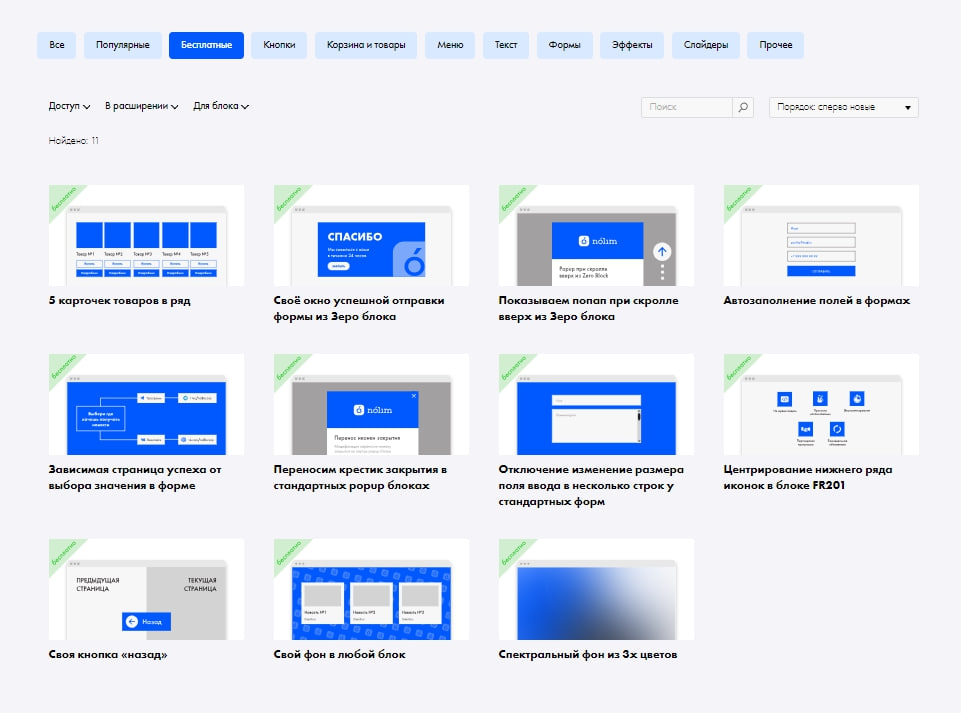
Task: Open the «Доступ» filter dropdown
Action: coord(69,106)
